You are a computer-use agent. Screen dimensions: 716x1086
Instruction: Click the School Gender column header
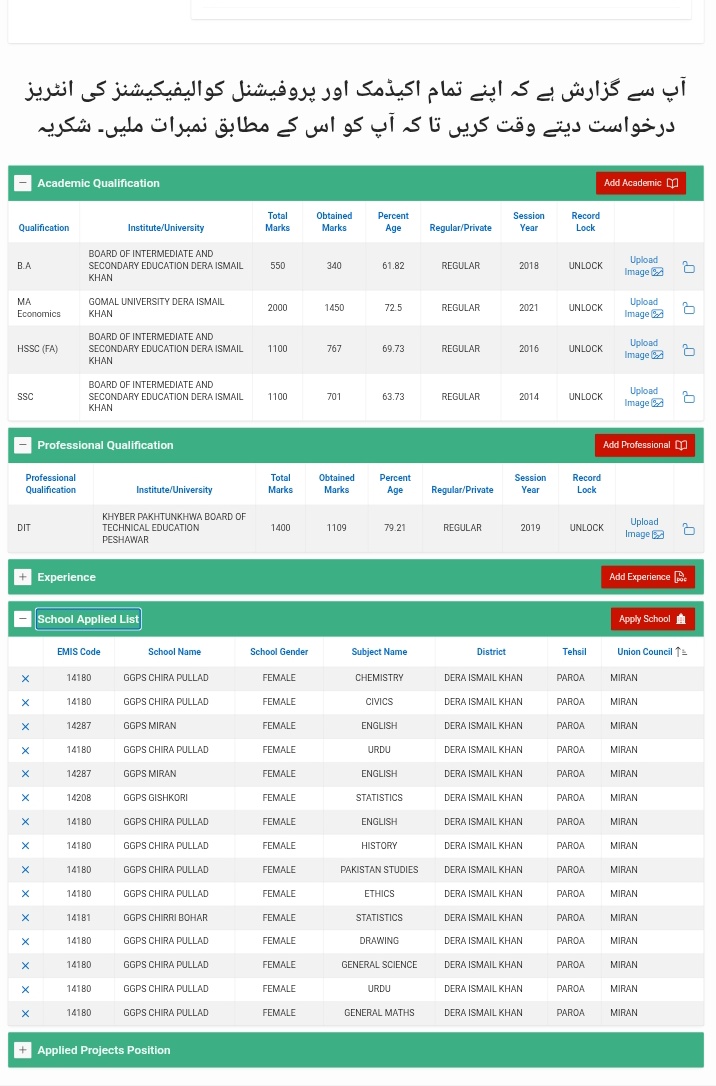click(x=279, y=652)
